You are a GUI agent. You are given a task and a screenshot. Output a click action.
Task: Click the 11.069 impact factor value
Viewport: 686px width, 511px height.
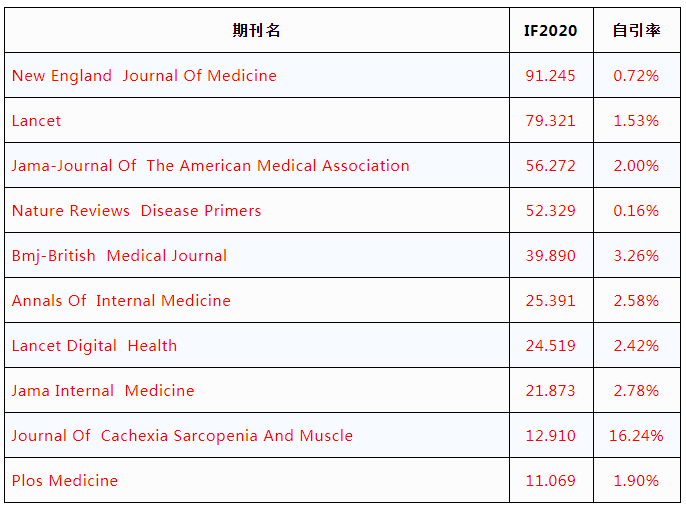[x=550, y=481]
